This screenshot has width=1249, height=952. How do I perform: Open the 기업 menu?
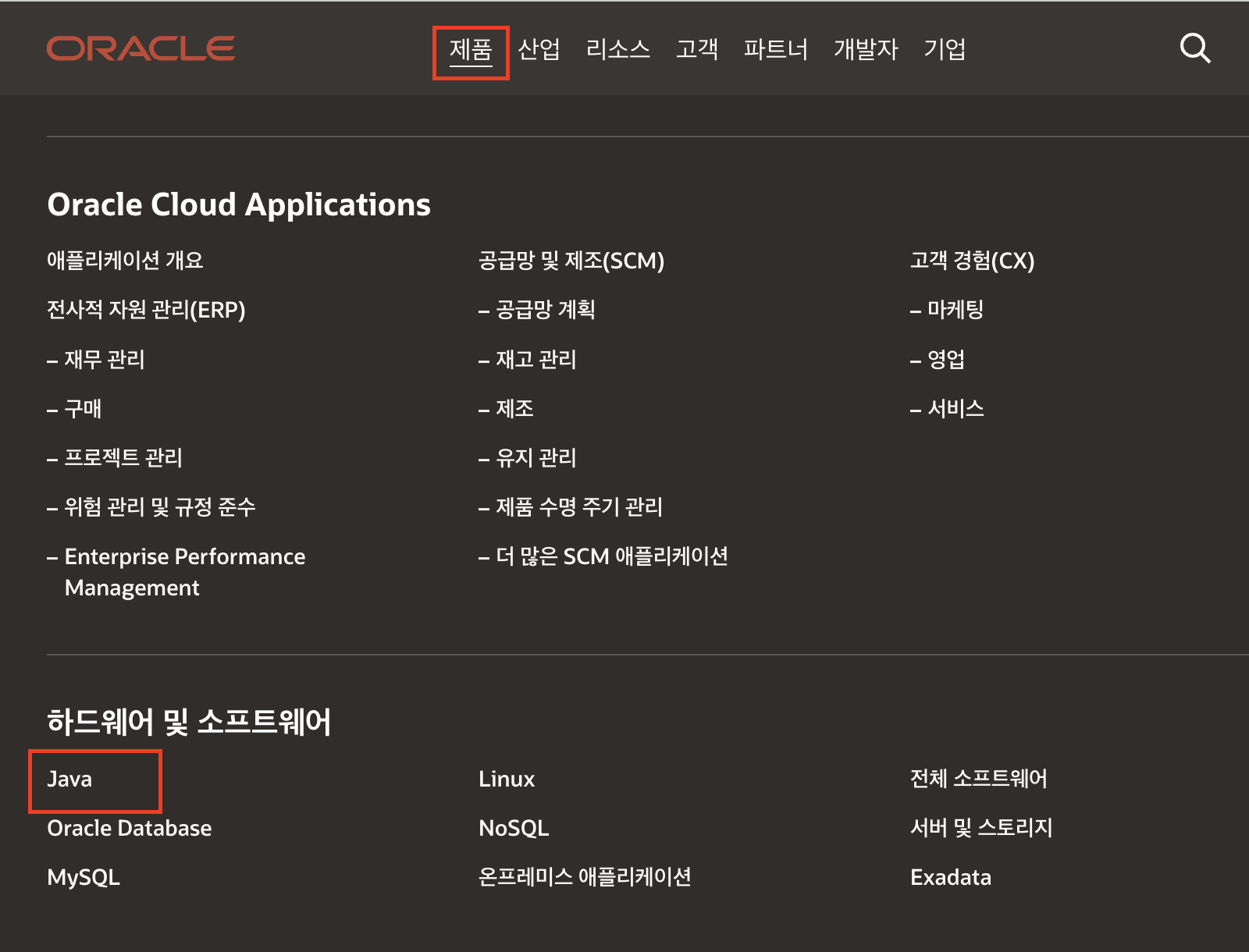(945, 49)
